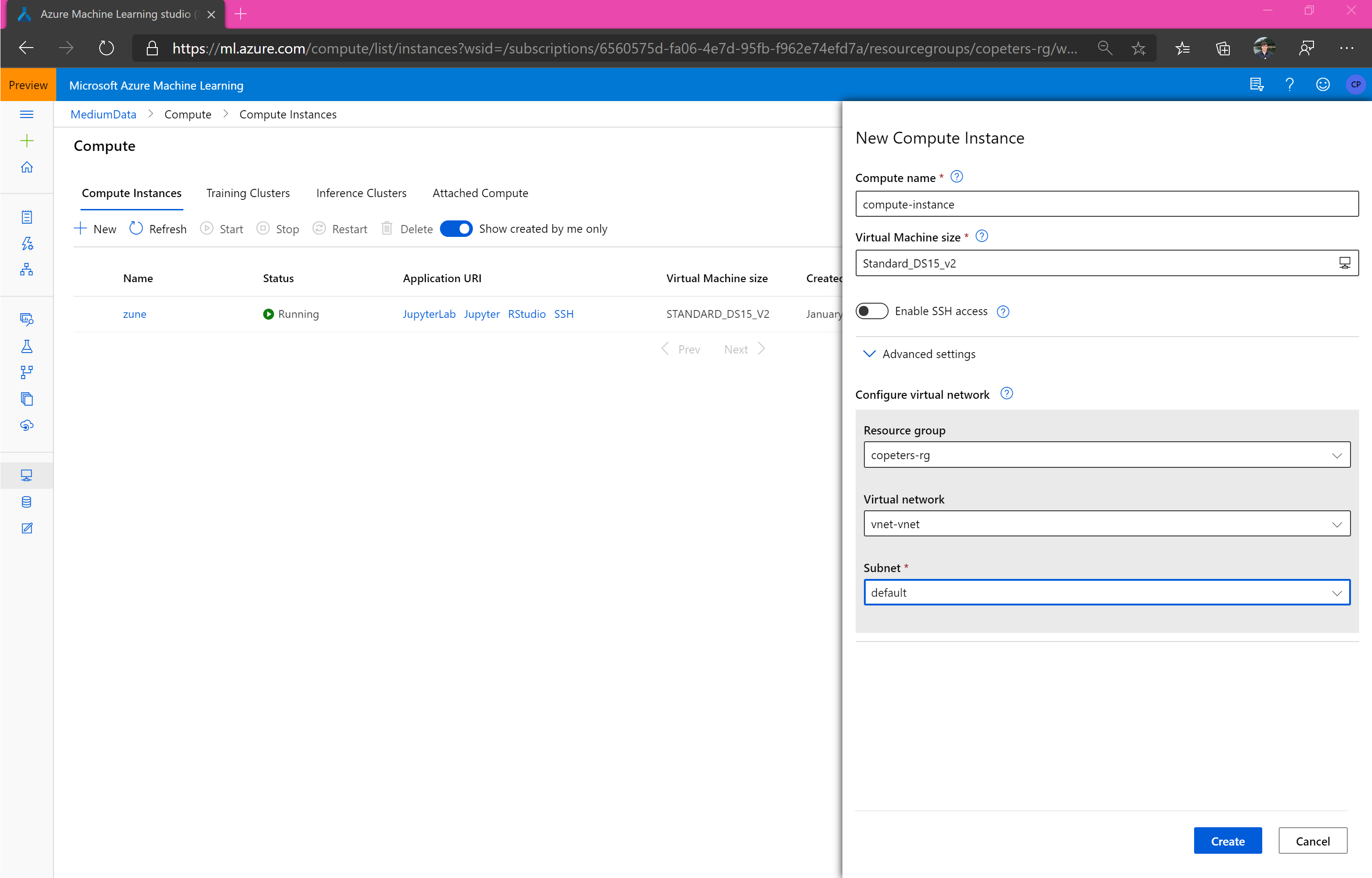
Task: Click the Compute name input field
Action: point(1106,204)
